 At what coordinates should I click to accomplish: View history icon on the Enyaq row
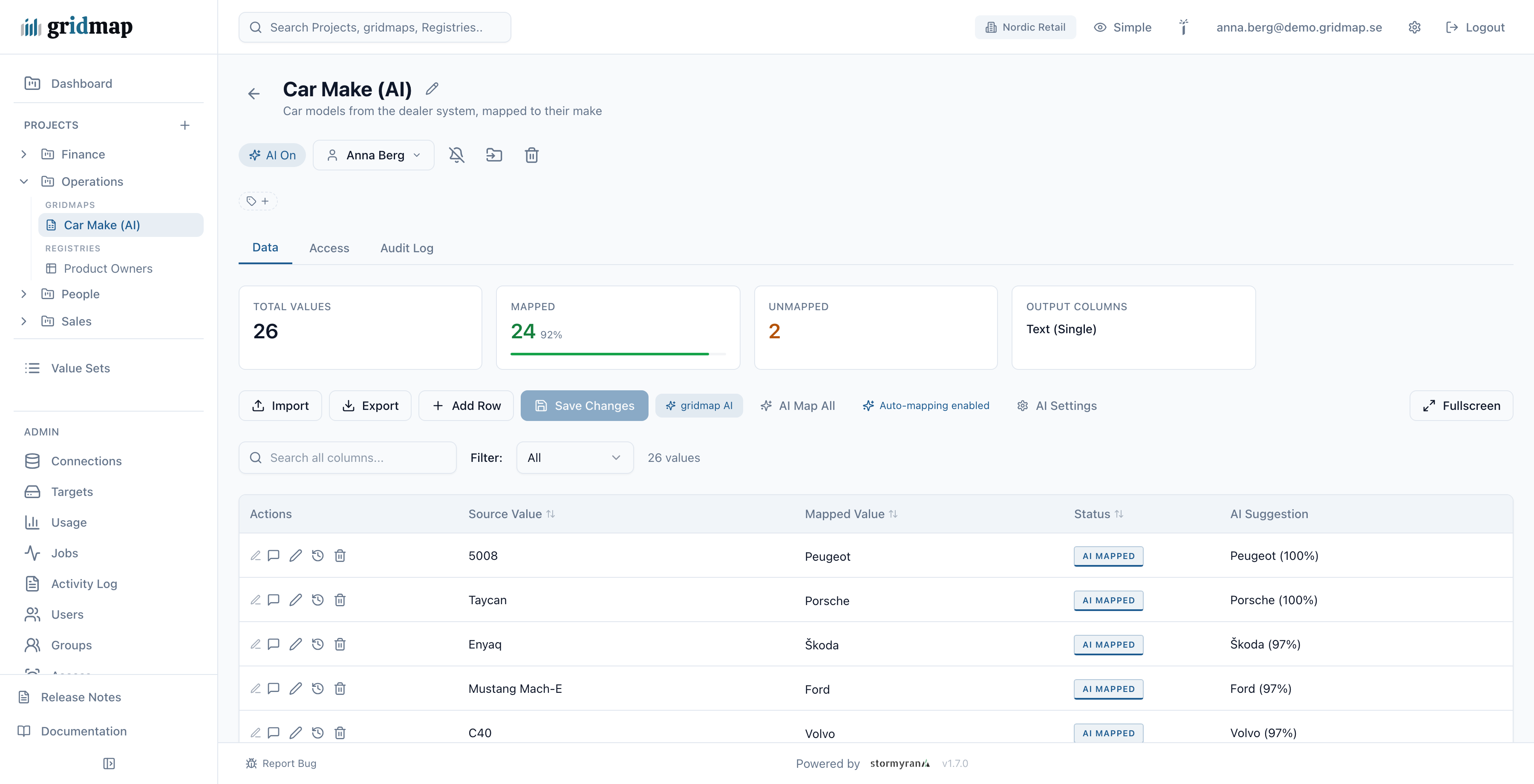click(x=318, y=644)
